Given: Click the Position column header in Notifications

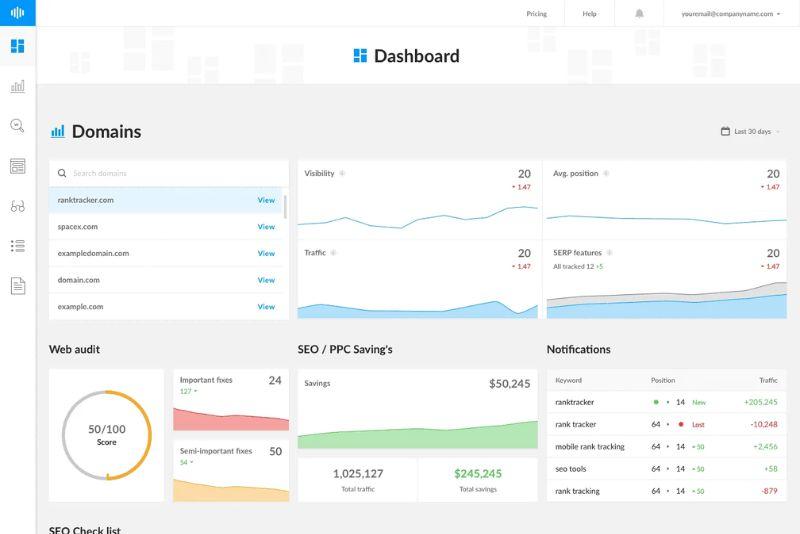Looking at the screenshot, I should [663, 380].
